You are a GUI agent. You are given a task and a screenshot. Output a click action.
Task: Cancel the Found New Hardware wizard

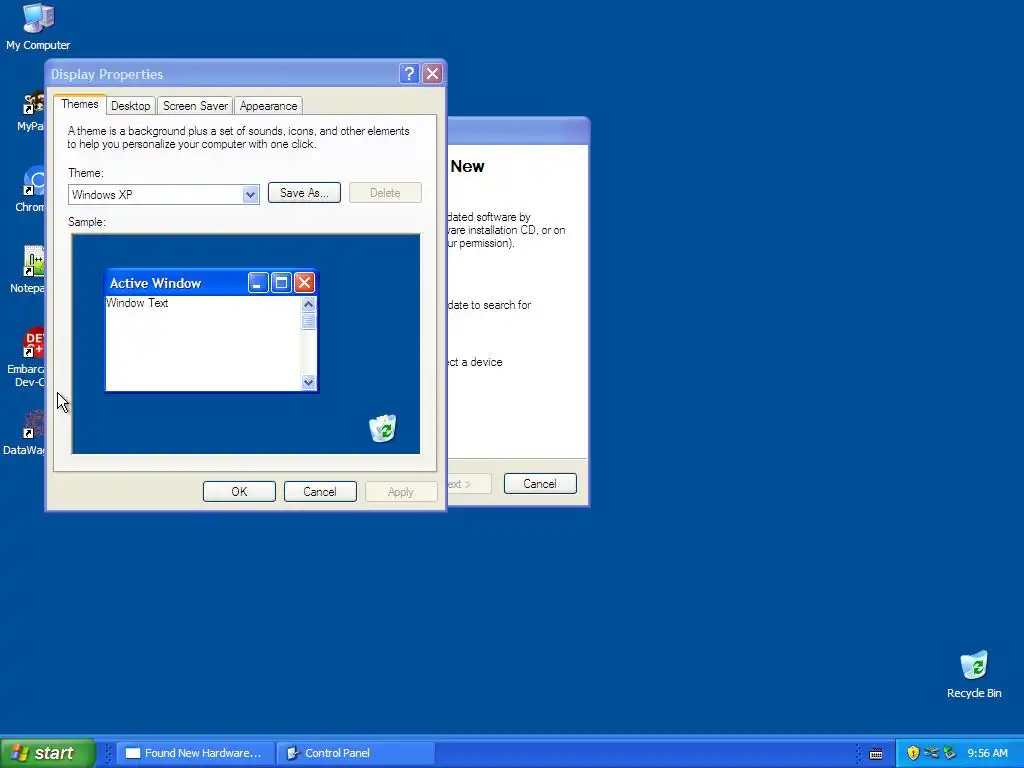pos(540,484)
